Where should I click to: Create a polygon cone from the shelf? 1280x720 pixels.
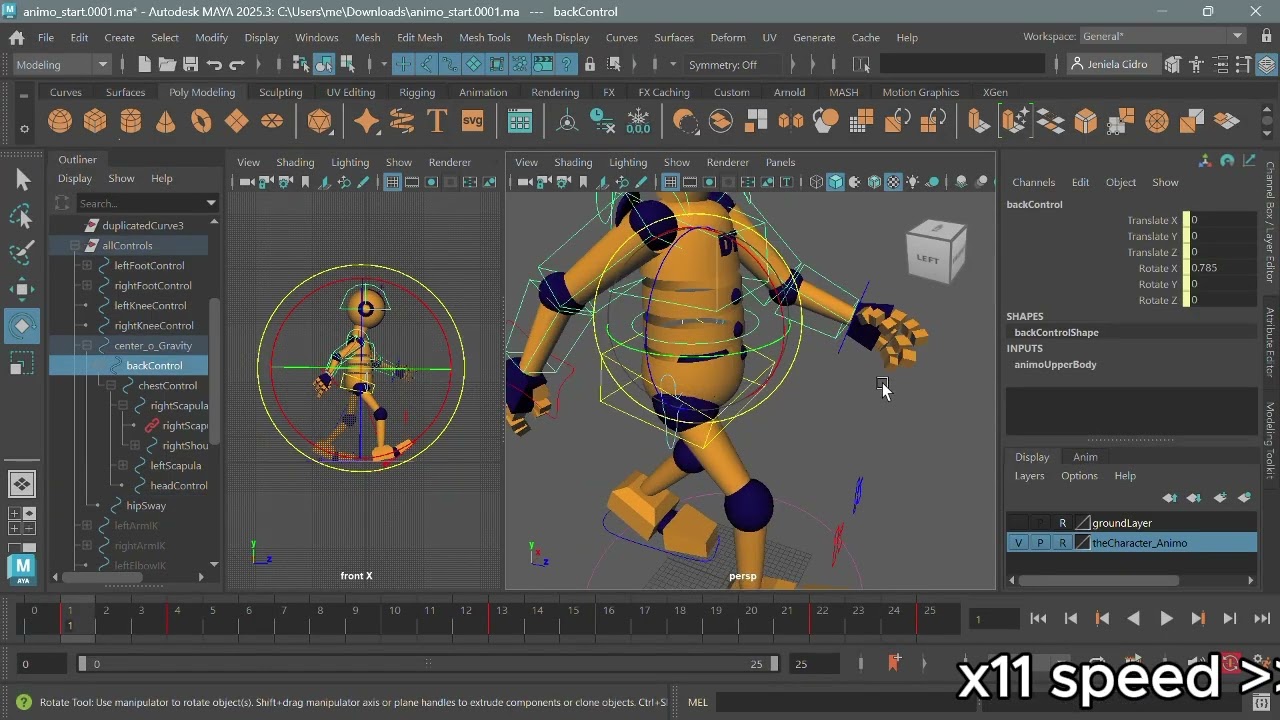[x=166, y=122]
